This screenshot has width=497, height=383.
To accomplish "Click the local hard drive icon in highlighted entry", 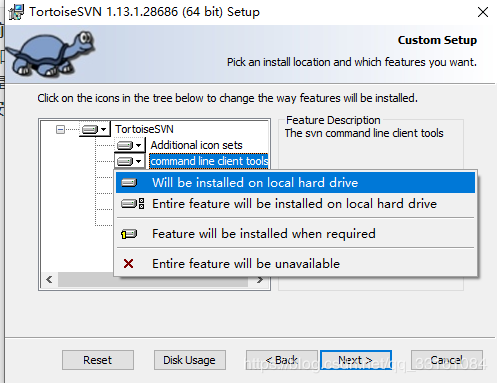I will (129, 183).
